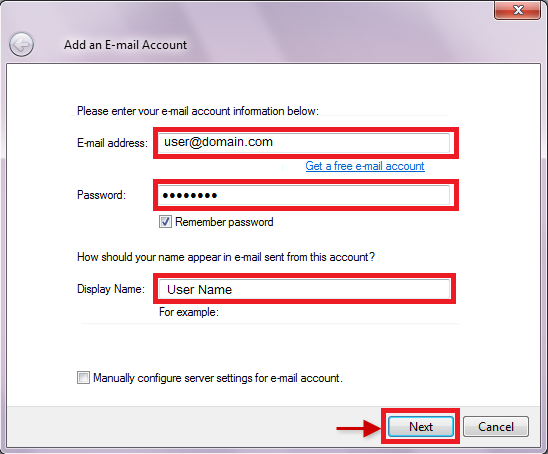The width and height of the screenshot is (548, 454).
Task: Proceed with the Next button
Action: pyautogui.click(x=421, y=426)
